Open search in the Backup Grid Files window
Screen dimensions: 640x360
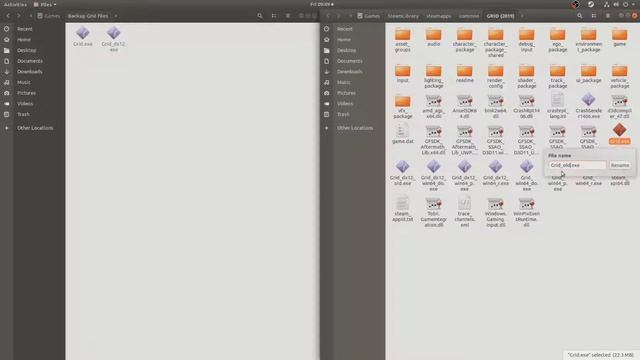click(x=260, y=16)
